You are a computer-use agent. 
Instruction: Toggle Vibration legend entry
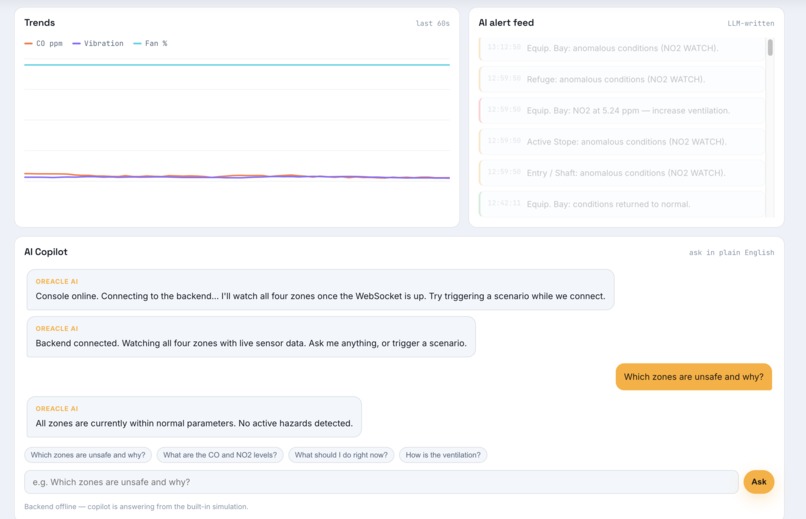98,43
